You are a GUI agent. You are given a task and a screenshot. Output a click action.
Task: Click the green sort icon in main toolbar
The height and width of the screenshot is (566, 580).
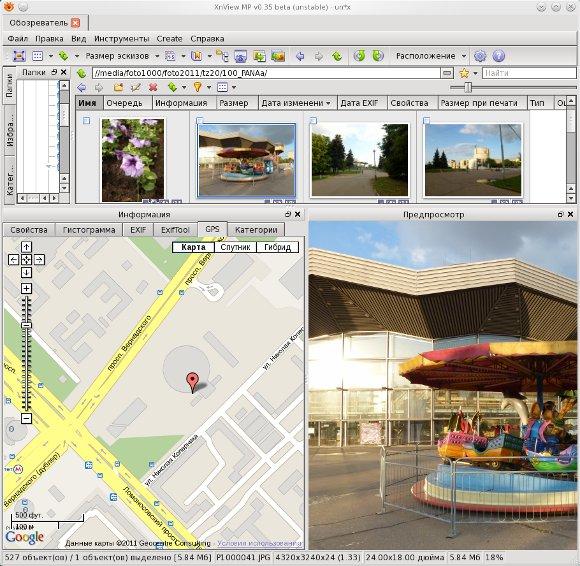(64, 56)
